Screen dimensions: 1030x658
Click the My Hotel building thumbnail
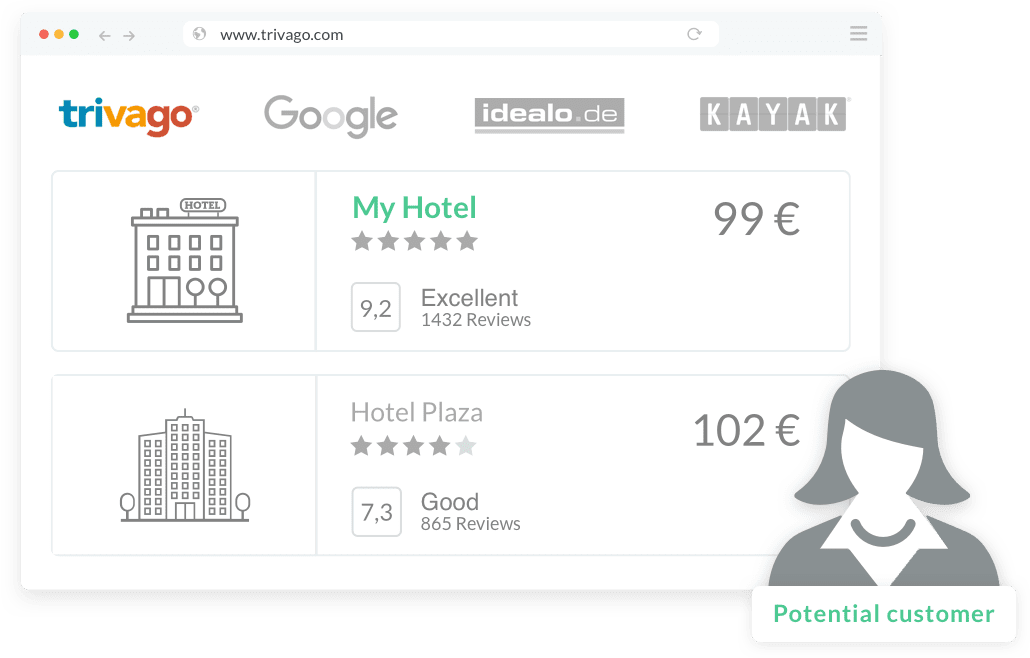click(x=185, y=261)
